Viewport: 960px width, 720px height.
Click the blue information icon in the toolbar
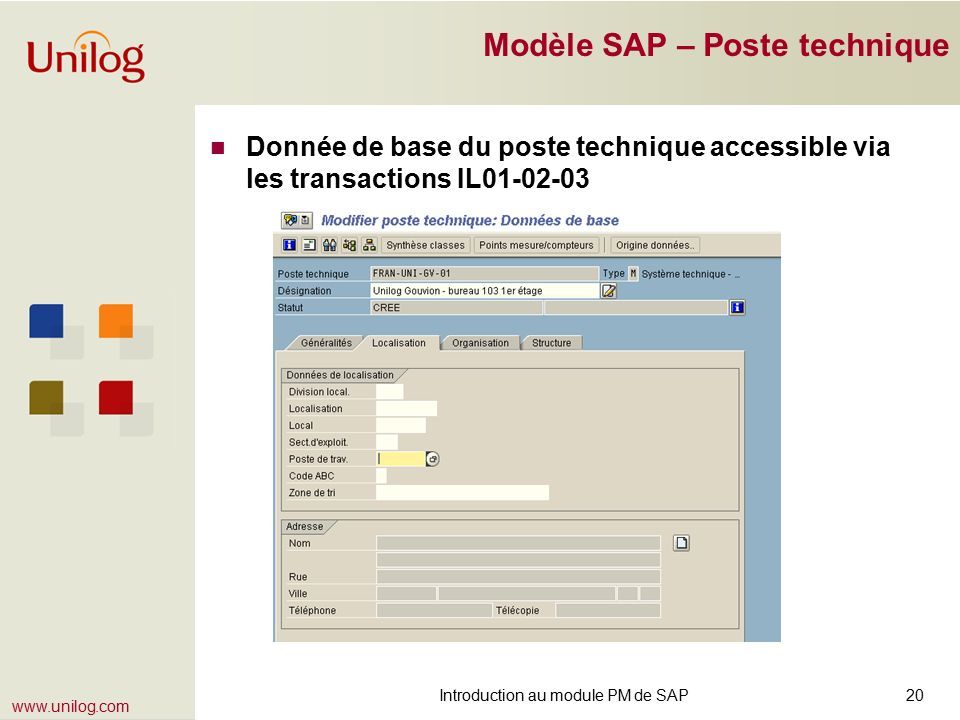click(x=289, y=246)
